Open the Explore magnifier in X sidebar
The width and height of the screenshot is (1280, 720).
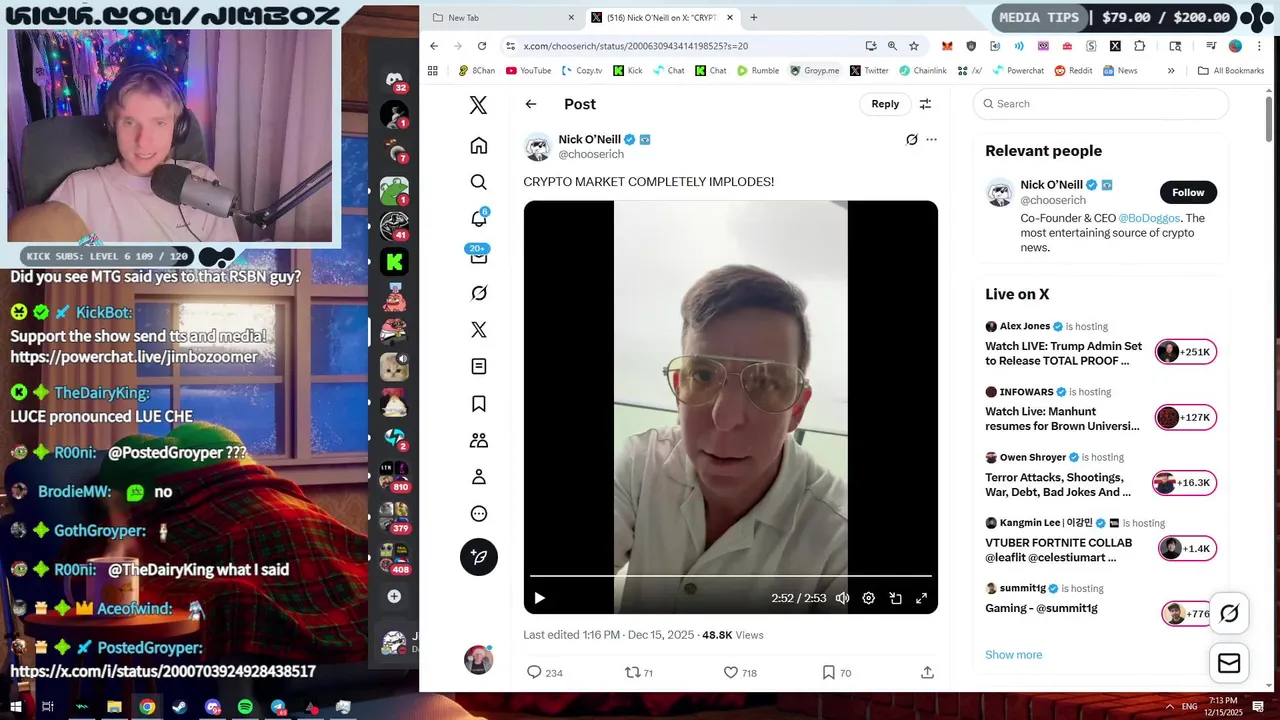click(479, 182)
